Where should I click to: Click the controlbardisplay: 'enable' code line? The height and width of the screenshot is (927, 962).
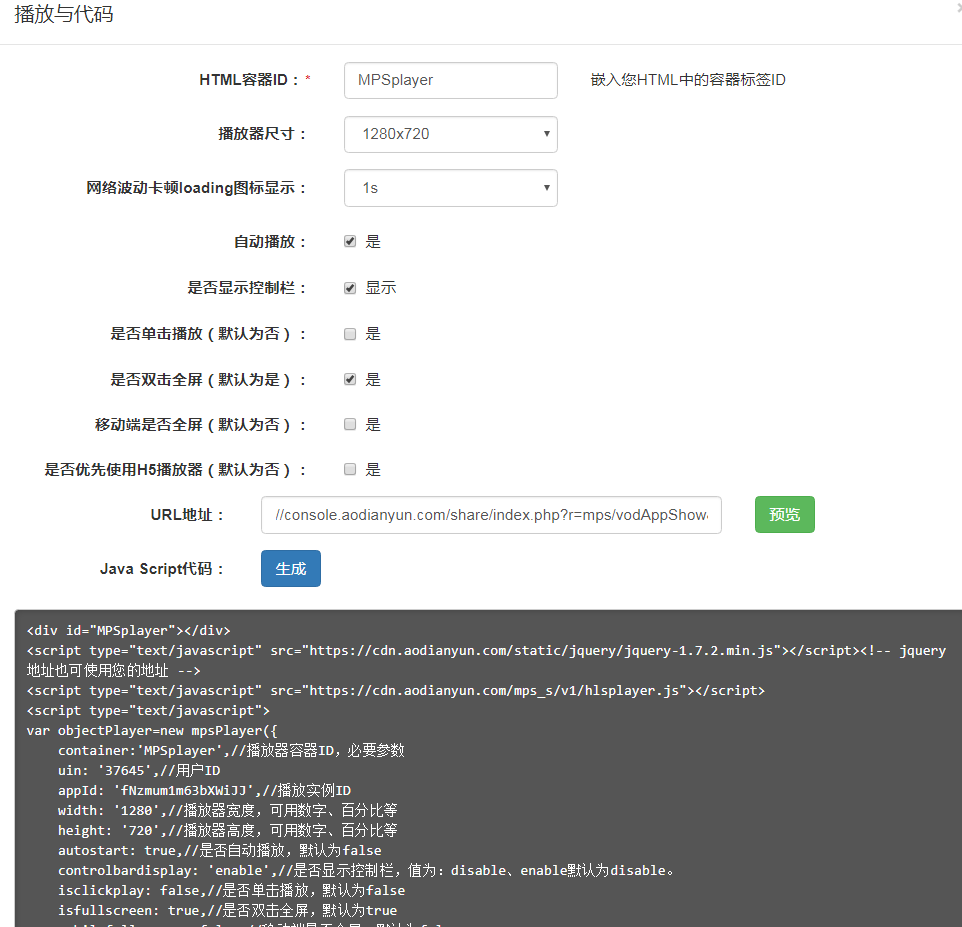366,871
